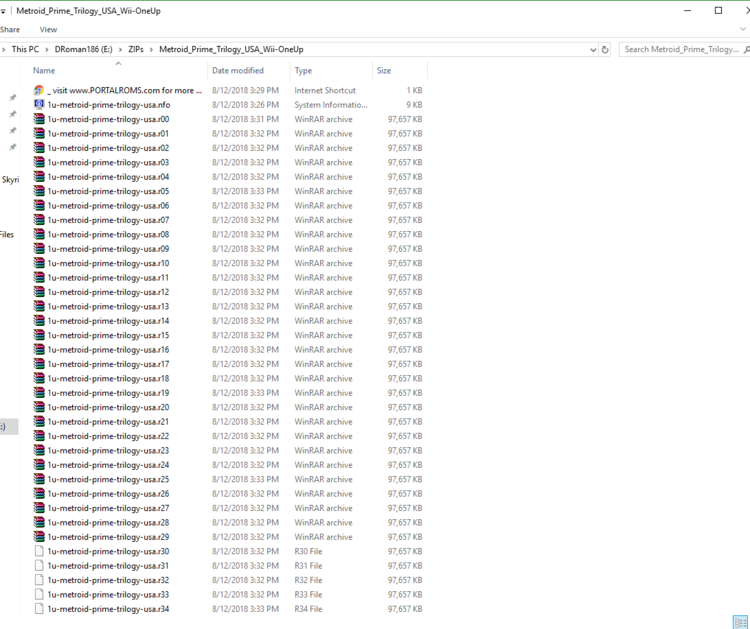Viewport: 750px width, 629px height.
Task: Click the WinRAR icon for usa.r29
Action: [x=39, y=537]
